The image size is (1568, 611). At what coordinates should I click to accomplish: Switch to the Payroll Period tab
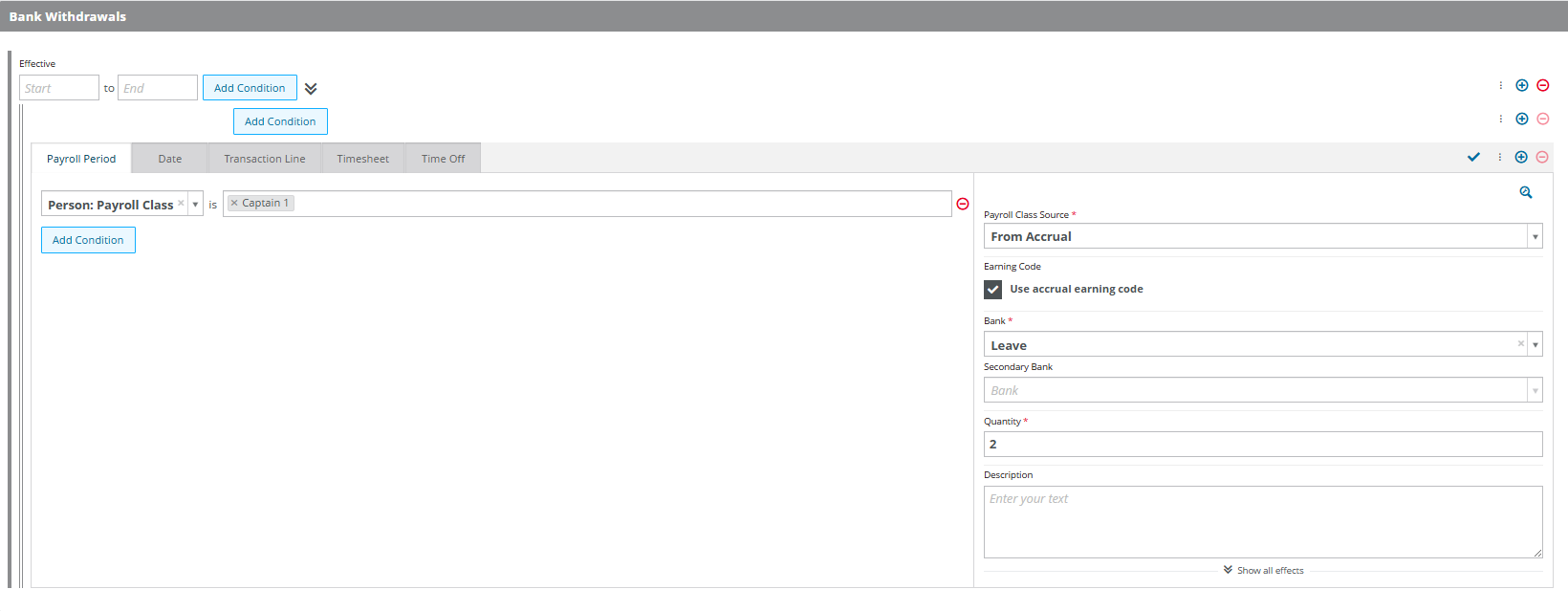coord(81,159)
